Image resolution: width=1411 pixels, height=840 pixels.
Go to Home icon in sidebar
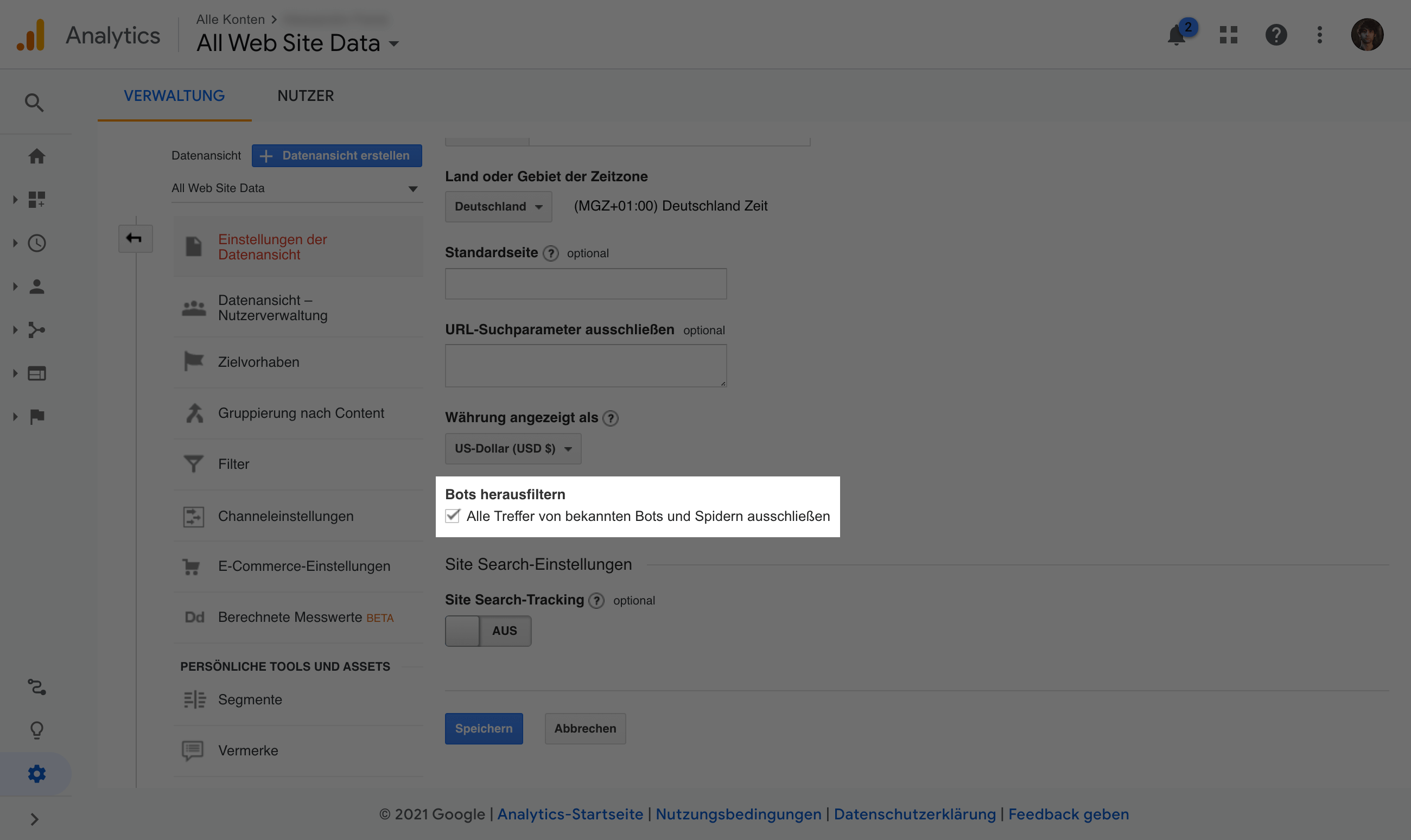point(37,156)
